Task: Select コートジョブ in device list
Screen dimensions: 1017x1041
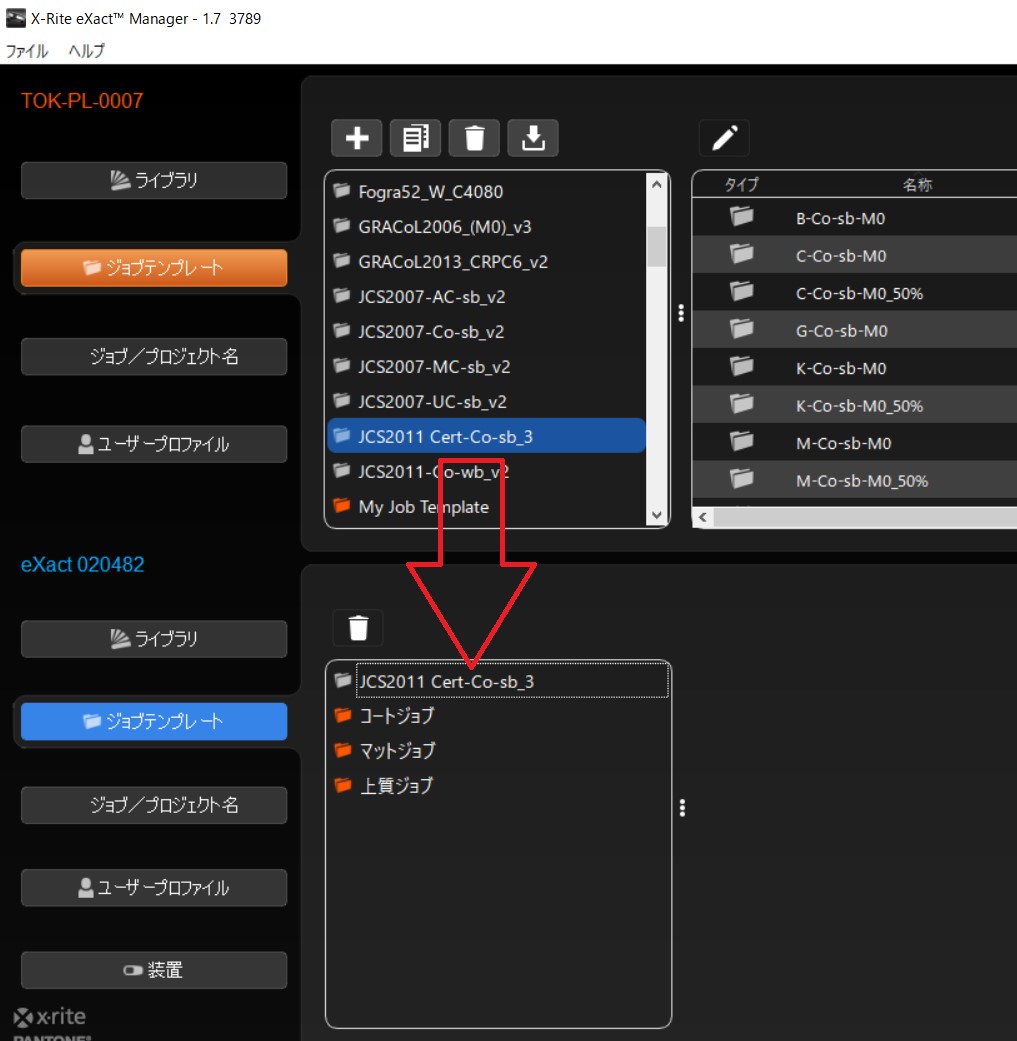Action: click(499, 716)
